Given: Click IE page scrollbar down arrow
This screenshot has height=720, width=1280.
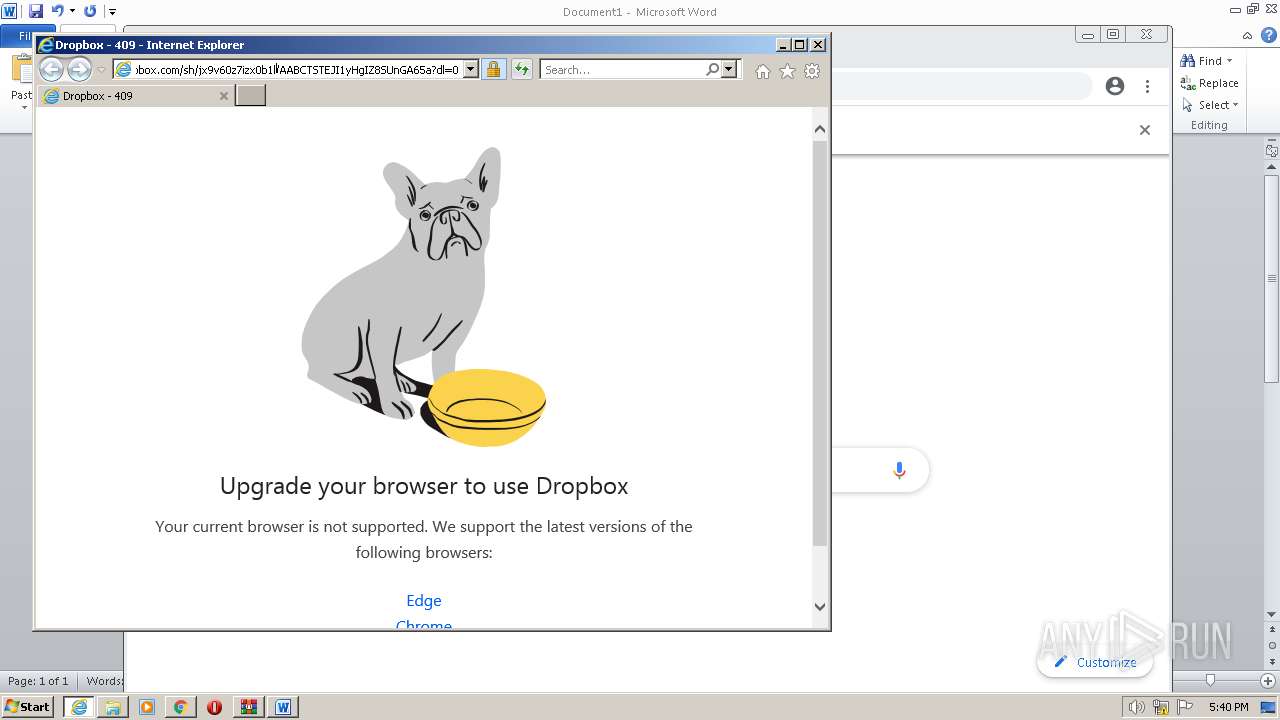Looking at the screenshot, I should coord(820,606).
